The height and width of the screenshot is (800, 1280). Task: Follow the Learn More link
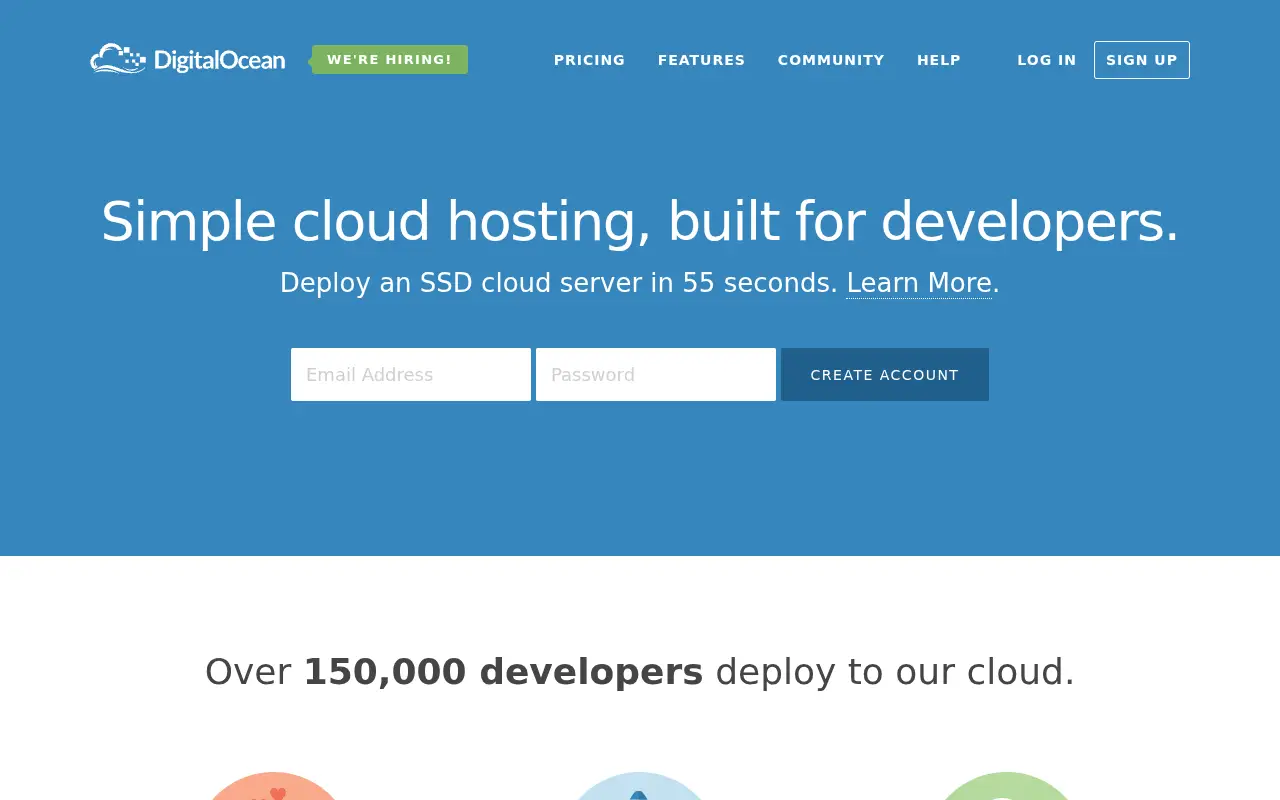click(919, 283)
